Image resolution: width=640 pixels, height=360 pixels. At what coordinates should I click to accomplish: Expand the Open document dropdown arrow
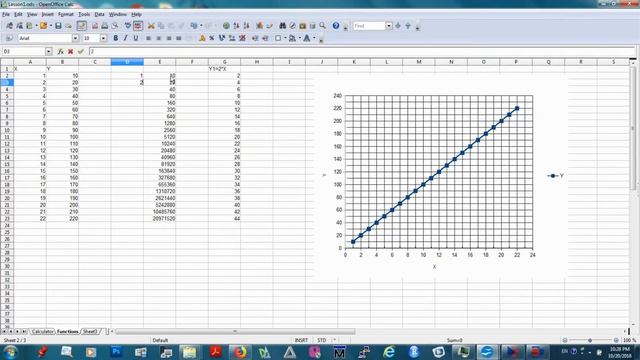(x=51, y=26)
